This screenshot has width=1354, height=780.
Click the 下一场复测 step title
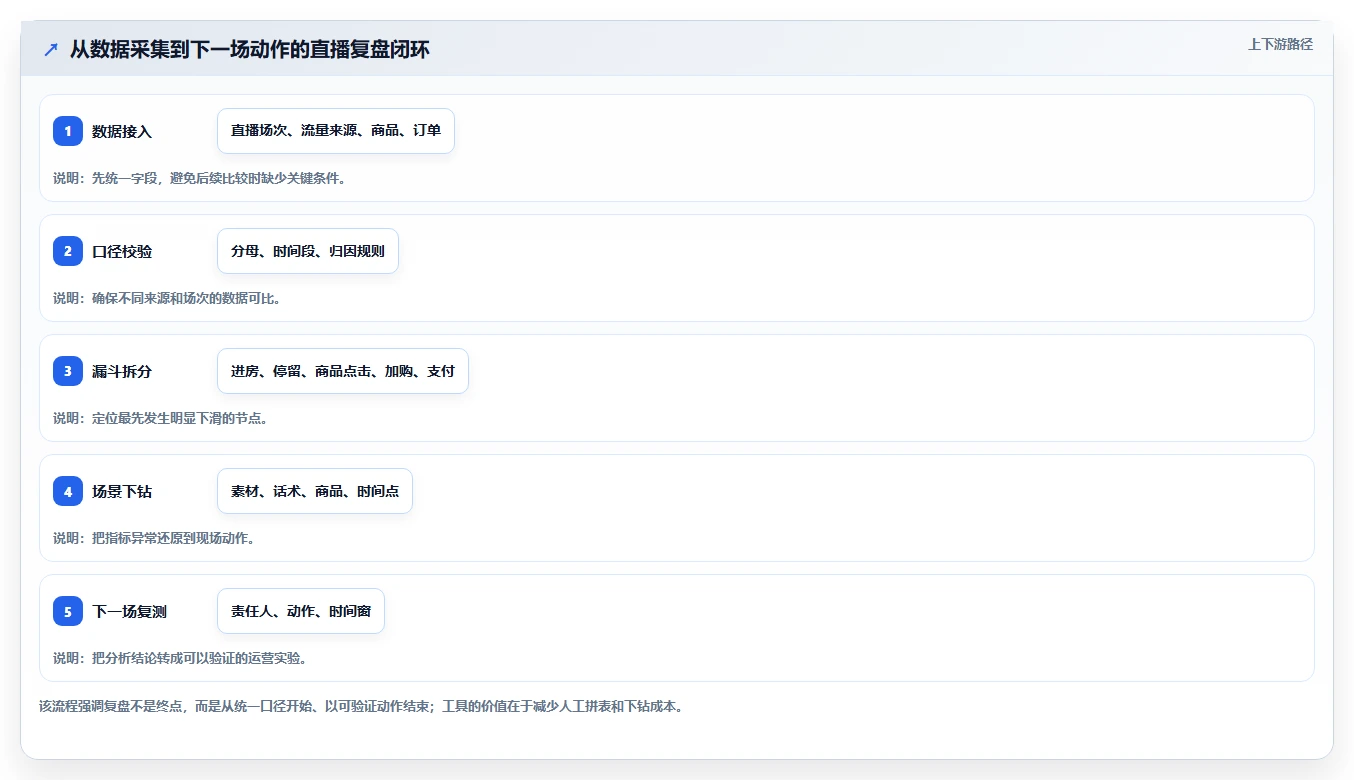[130, 611]
